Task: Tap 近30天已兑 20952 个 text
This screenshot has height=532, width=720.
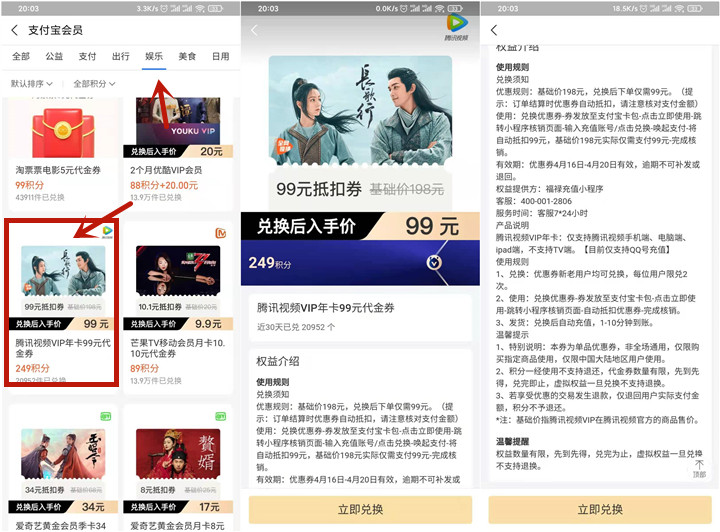Action: 296,327
